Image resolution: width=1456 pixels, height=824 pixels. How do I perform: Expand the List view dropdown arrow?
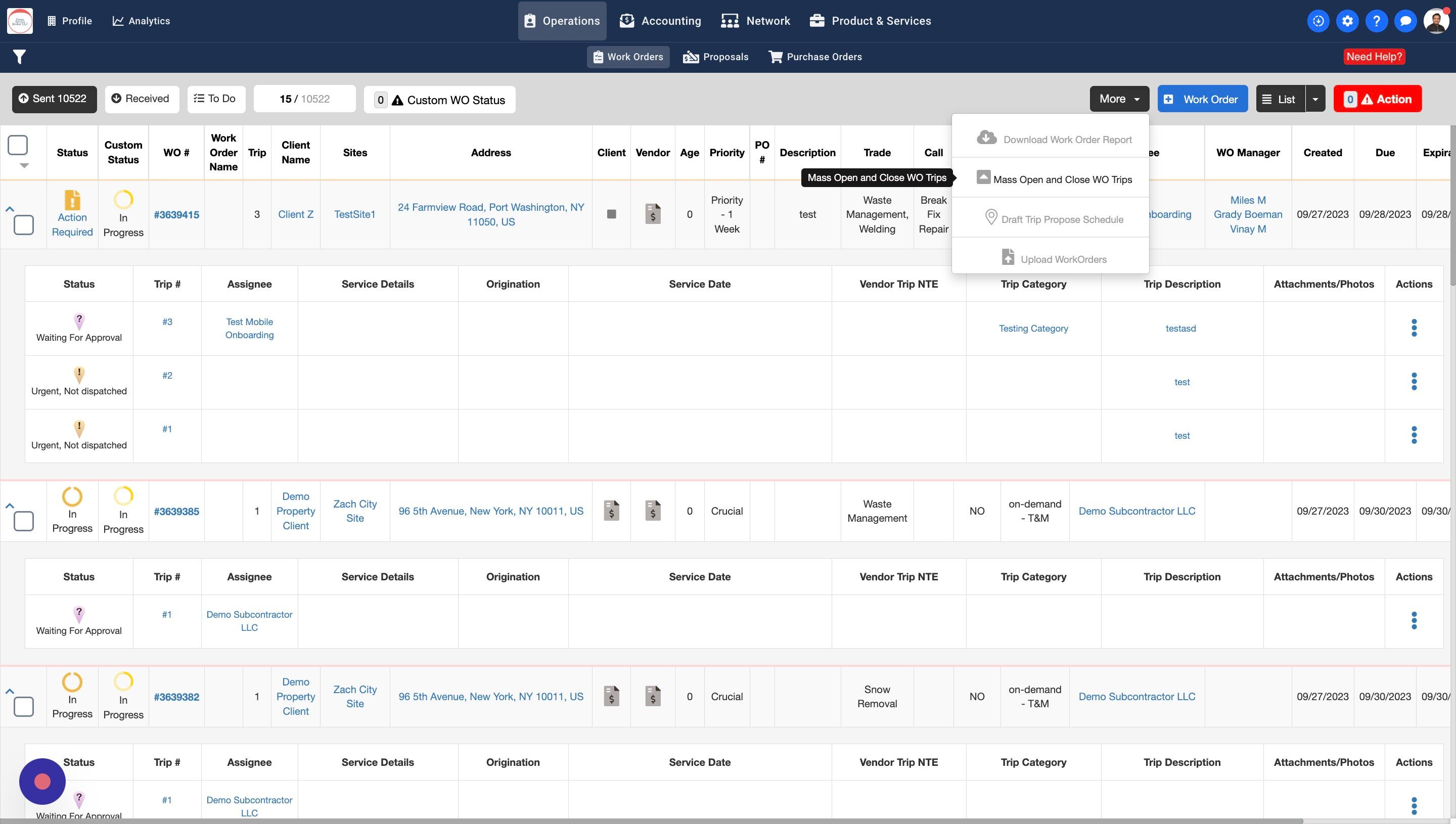tap(1315, 99)
